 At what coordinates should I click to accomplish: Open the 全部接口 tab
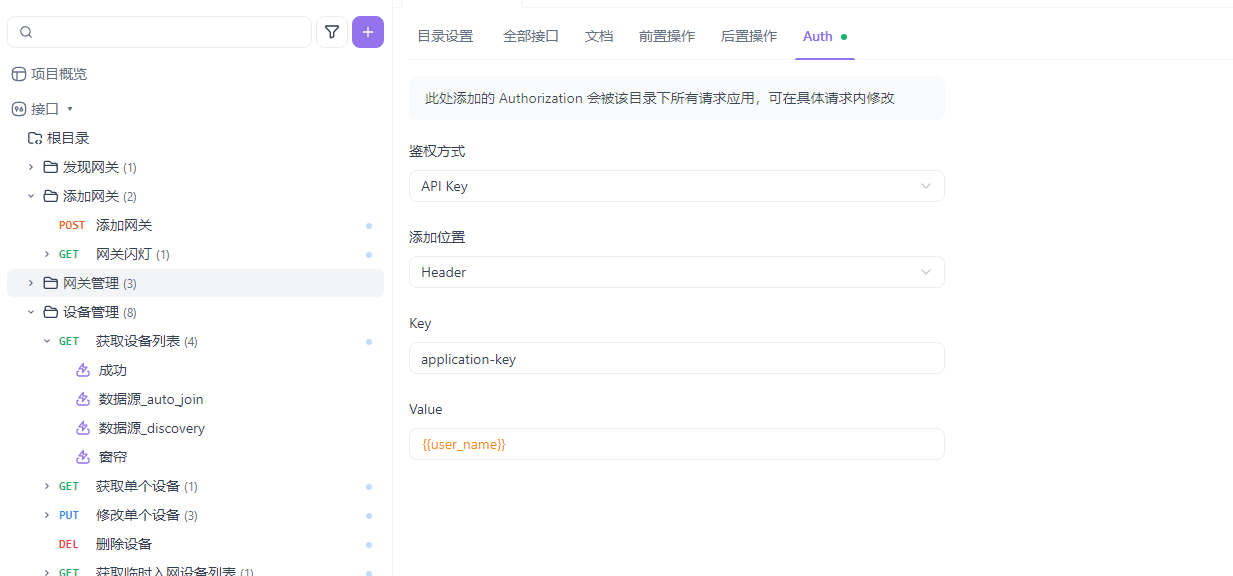(x=531, y=36)
